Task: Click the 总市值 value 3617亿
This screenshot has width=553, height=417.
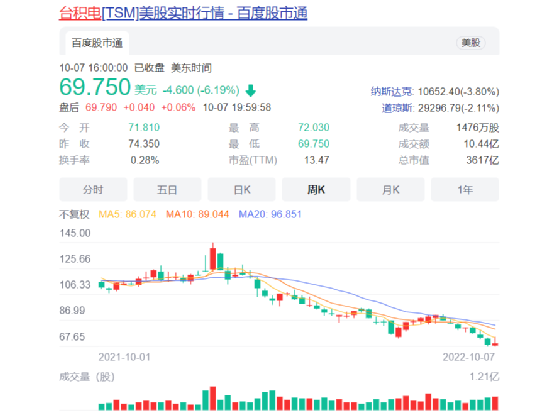Action: point(482,160)
